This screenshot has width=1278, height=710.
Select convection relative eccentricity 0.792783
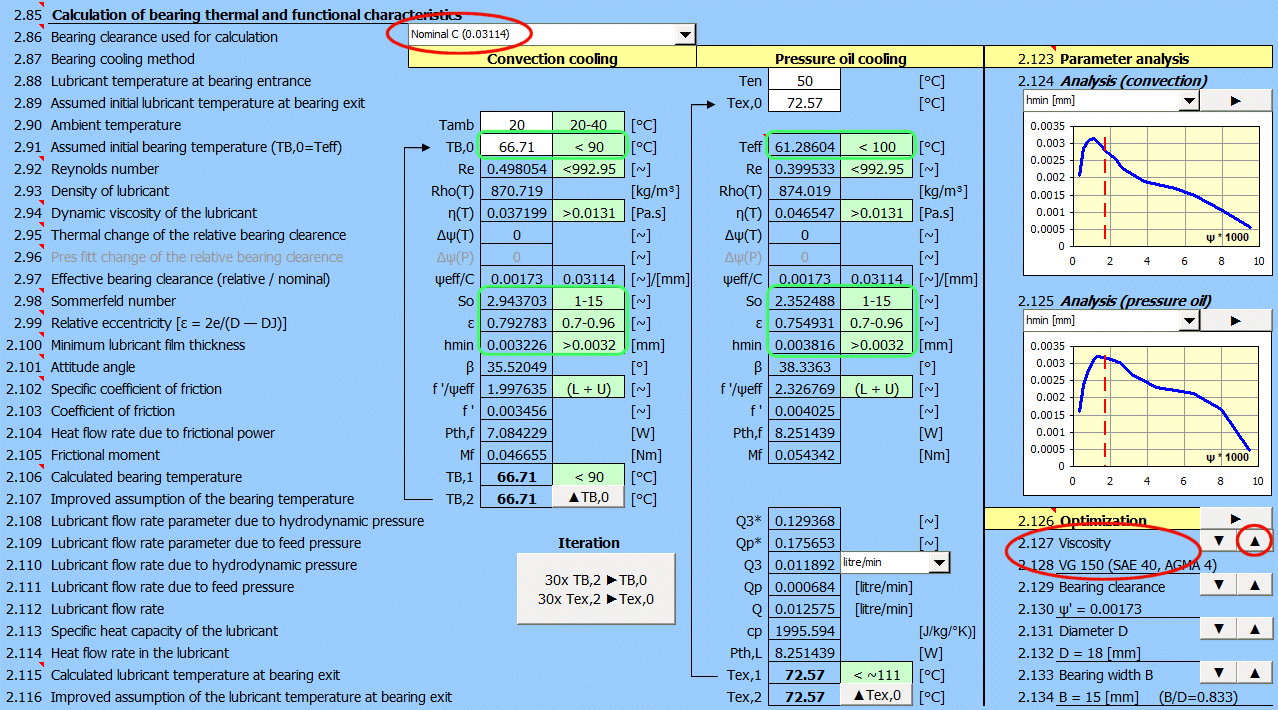(x=516, y=322)
